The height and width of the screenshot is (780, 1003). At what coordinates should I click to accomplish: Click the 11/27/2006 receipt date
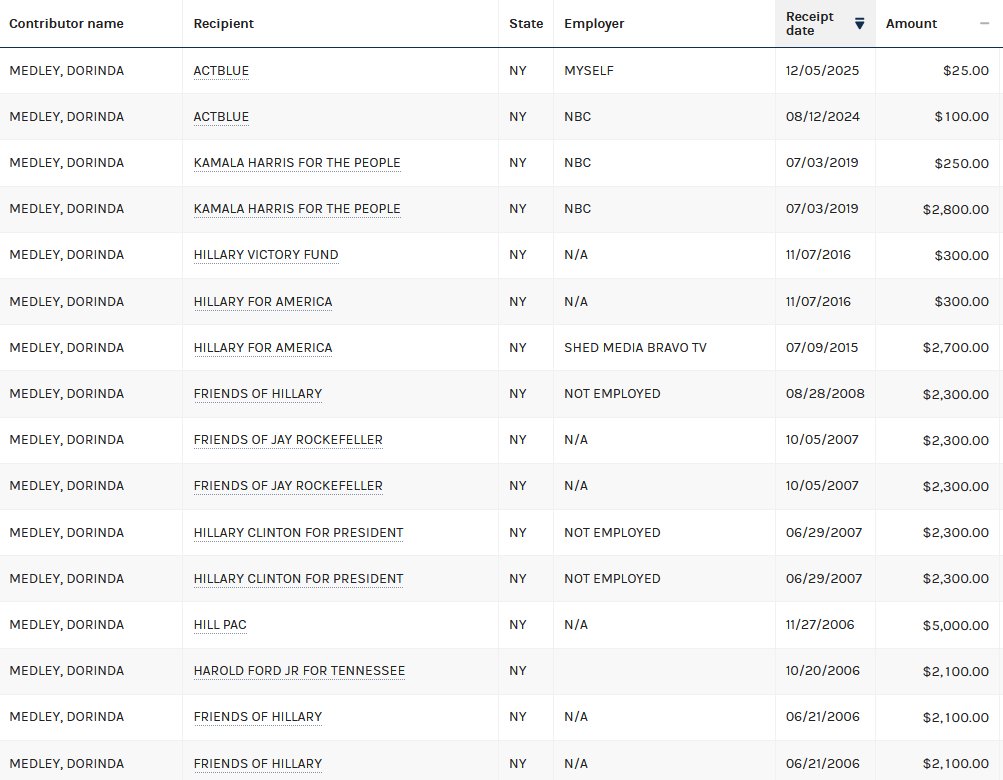(820, 625)
